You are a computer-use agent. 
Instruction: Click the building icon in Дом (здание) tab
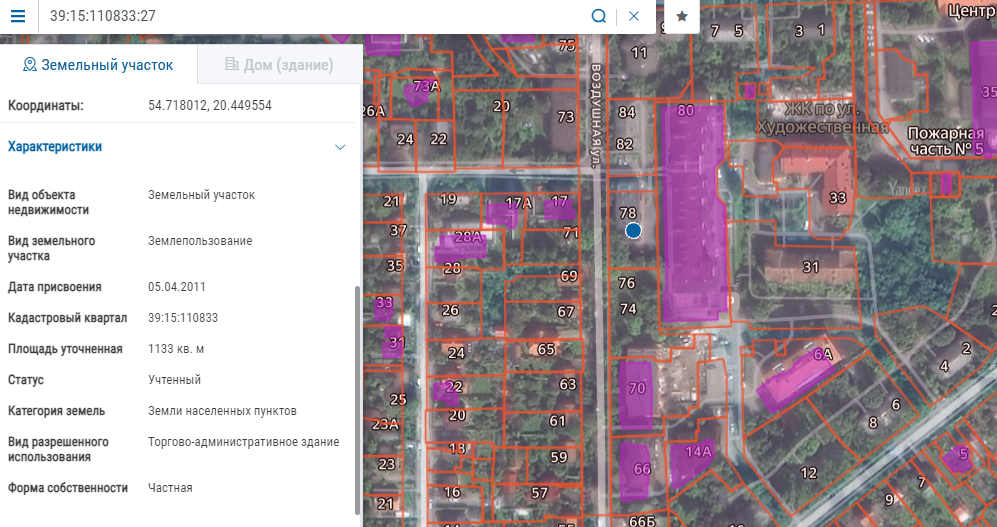[x=231, y=64]
